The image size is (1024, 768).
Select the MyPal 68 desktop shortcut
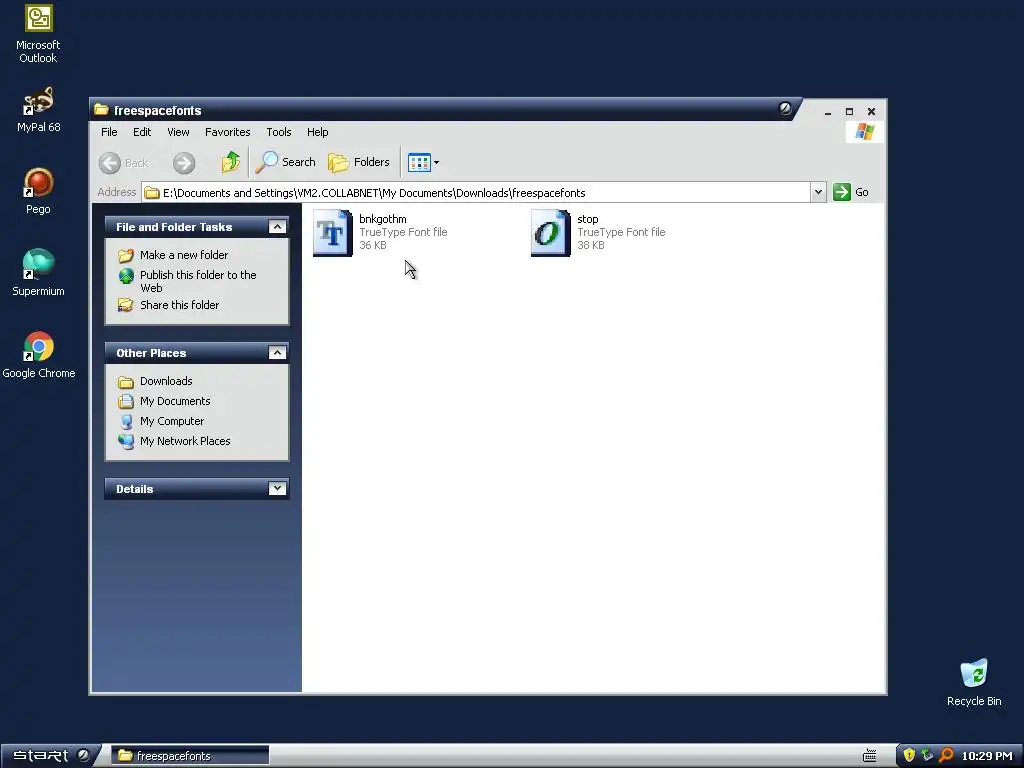pos(38,109)
